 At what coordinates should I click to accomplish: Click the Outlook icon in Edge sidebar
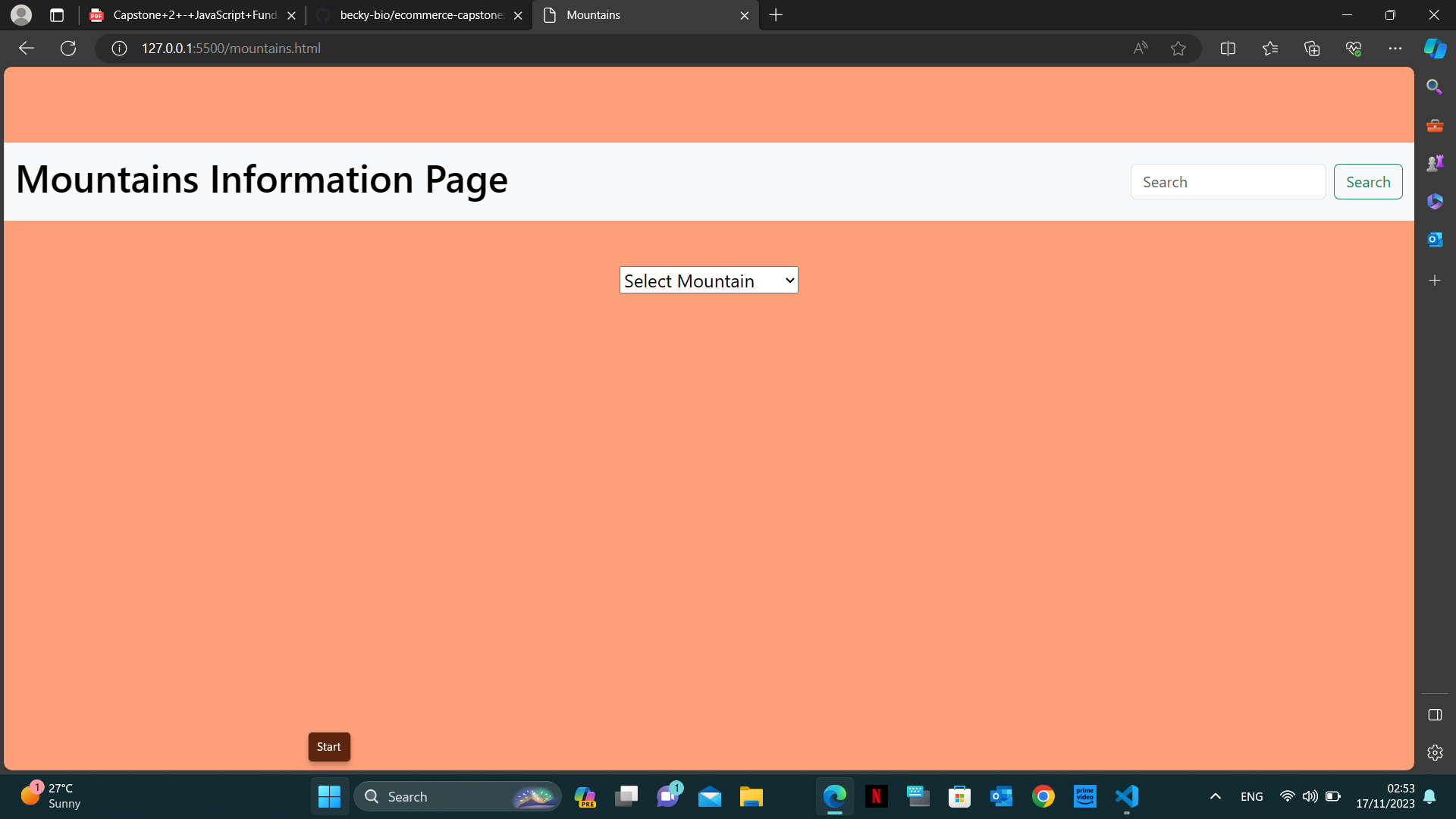point(1435,240)
